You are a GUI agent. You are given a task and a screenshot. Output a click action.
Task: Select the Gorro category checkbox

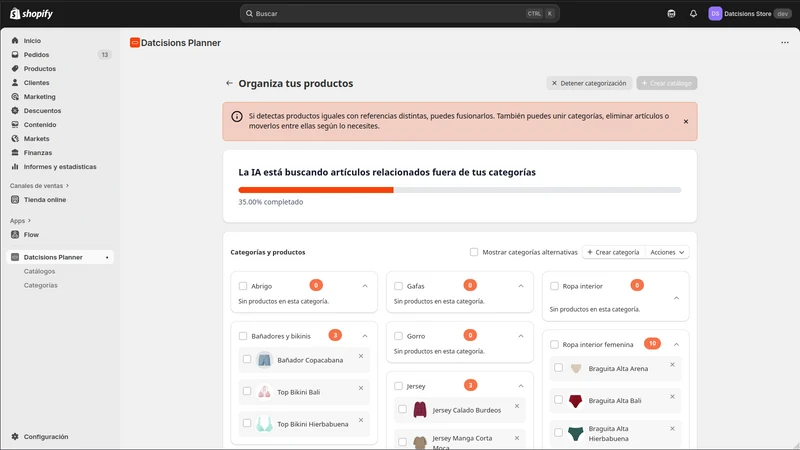(398, 336)
